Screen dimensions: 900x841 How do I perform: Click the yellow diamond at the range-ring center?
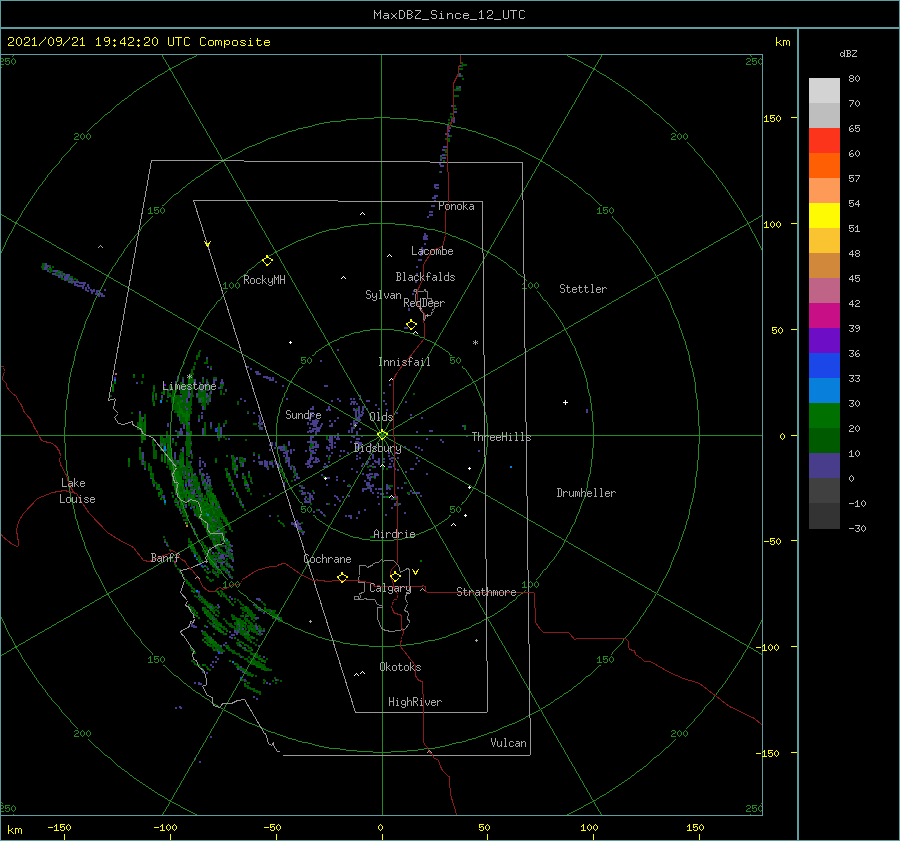point(382,435)
